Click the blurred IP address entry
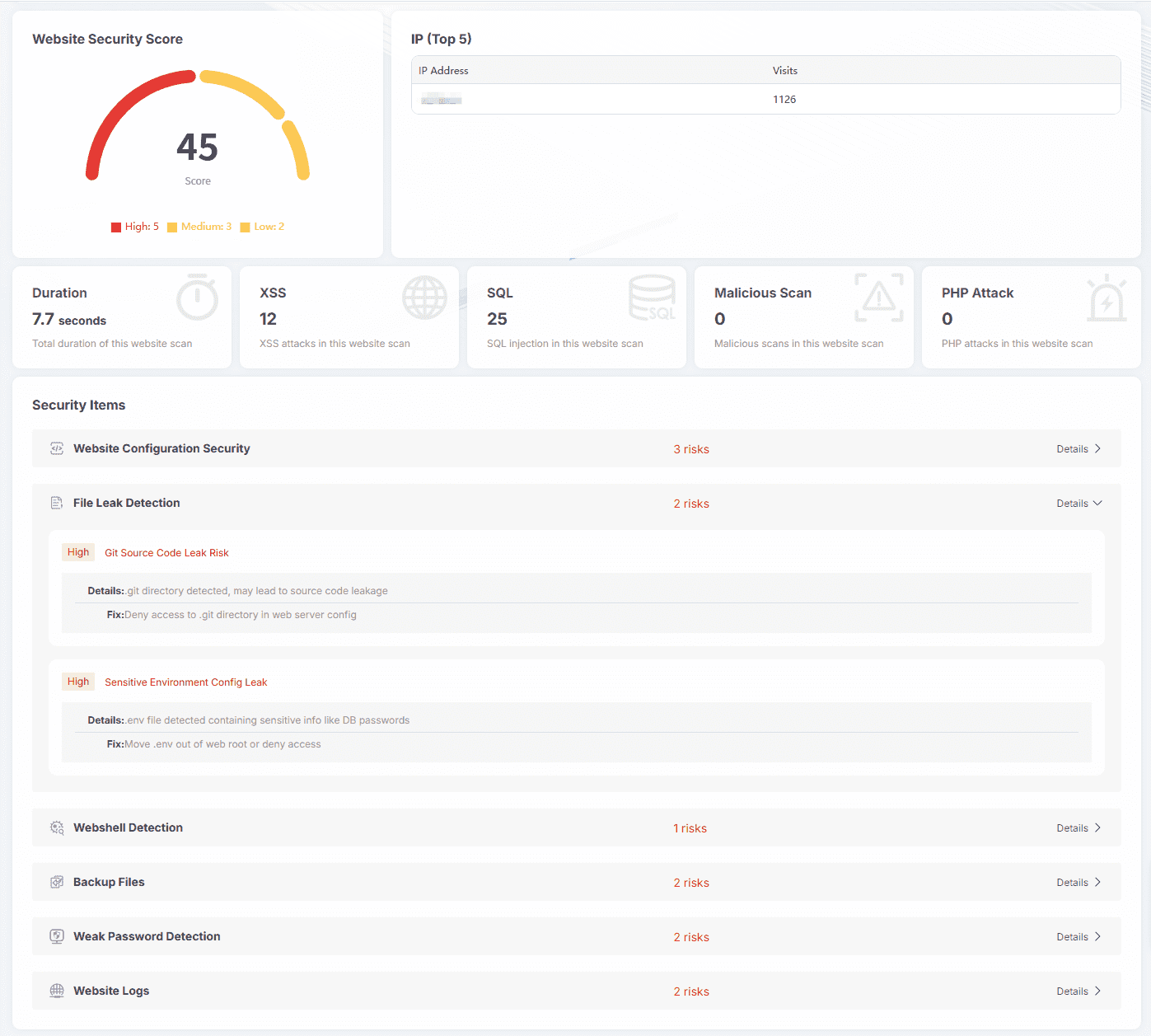Screen dimensions: 1151x1036 [x=442, y=101]
